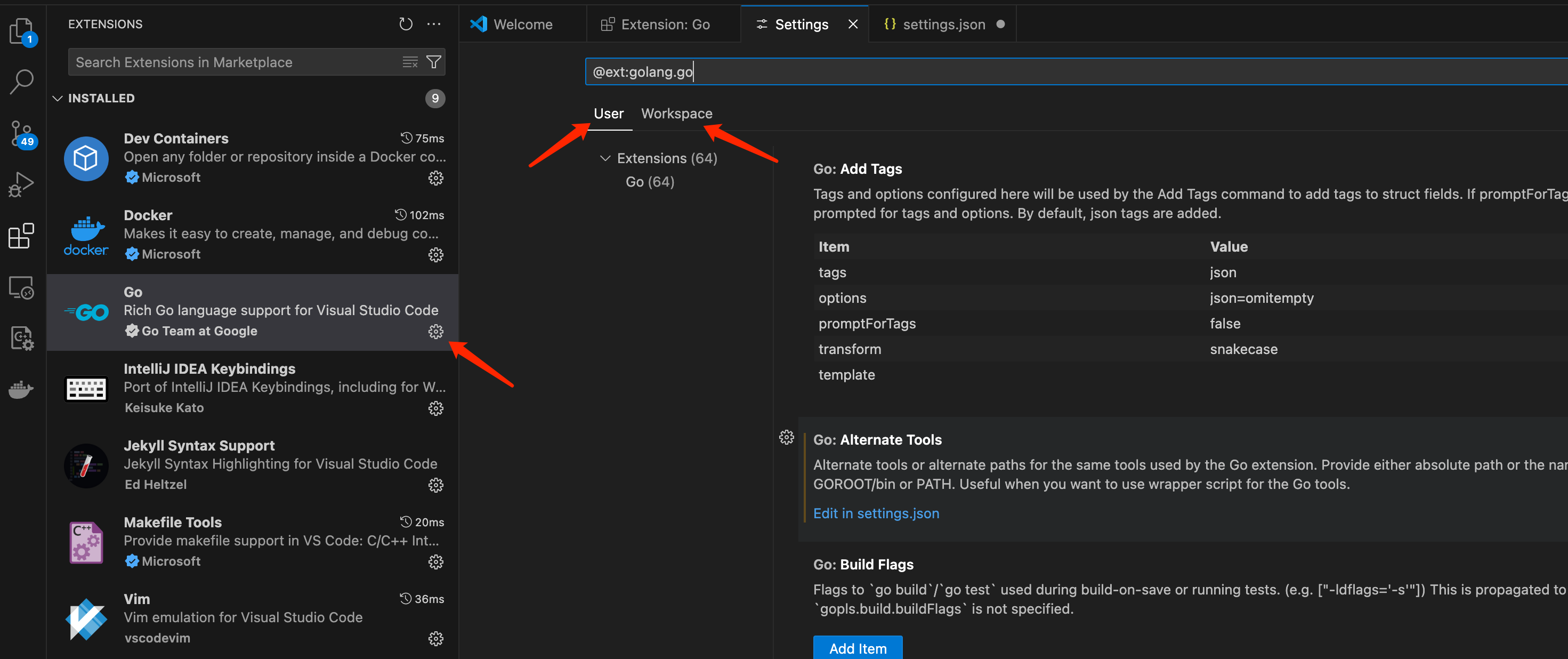Viewport: 1568px width, 659px height.
Task: Click Edit in settings.json link
Action: [876, 513]
